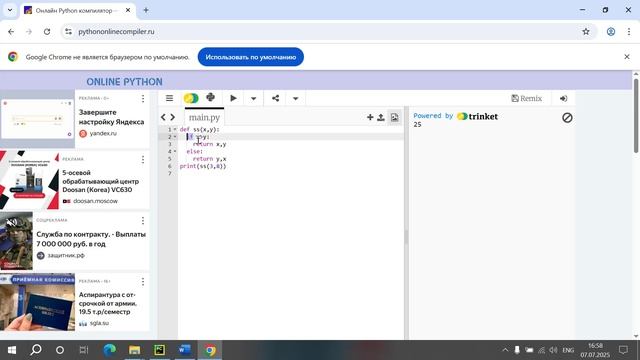Image resolution: width=640 pixels, height=360 pixels.
Task: Reload the page
Action: [x=47, y=31]
